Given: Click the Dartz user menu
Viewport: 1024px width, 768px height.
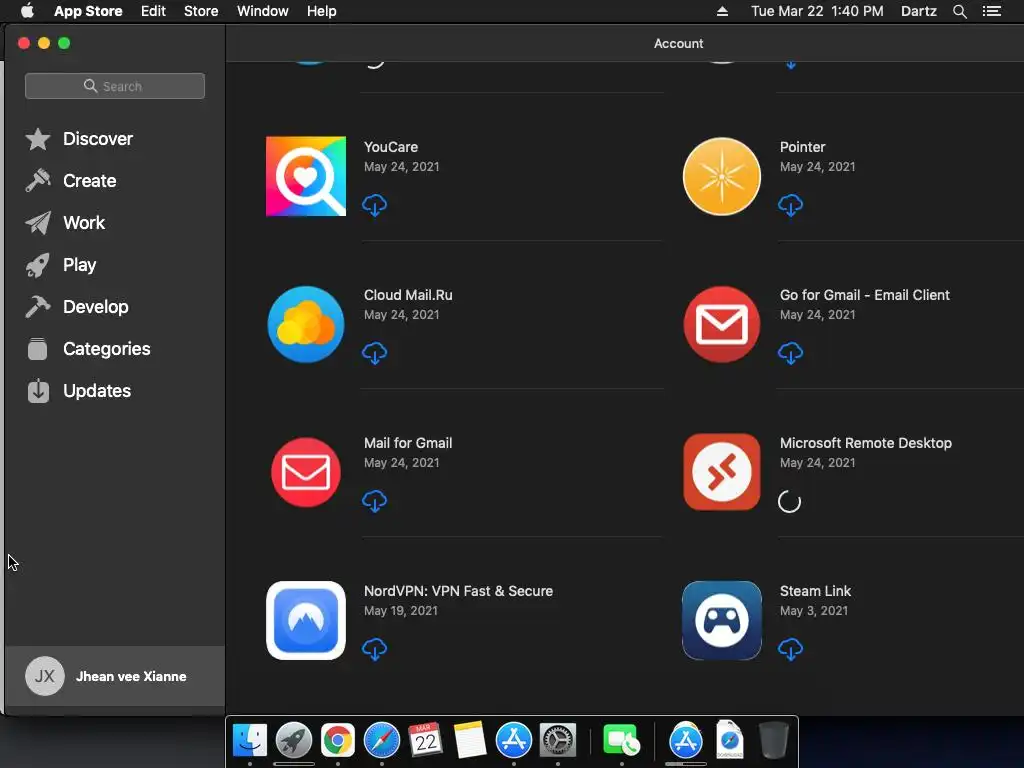Looking at the screenshot, I should click(918, 11).
